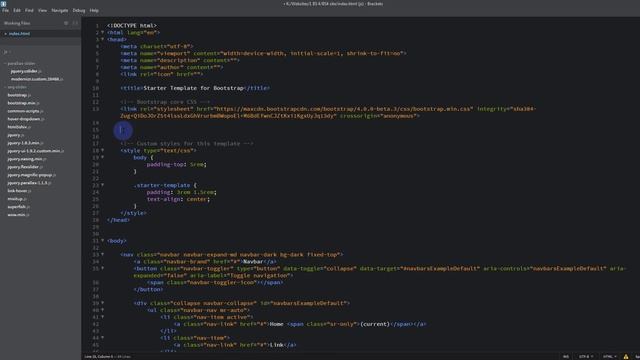Click the bootstrap.min.css URL on line 13
The height and width of the screenshot is (360, 640).
click(x=343, y=109)
